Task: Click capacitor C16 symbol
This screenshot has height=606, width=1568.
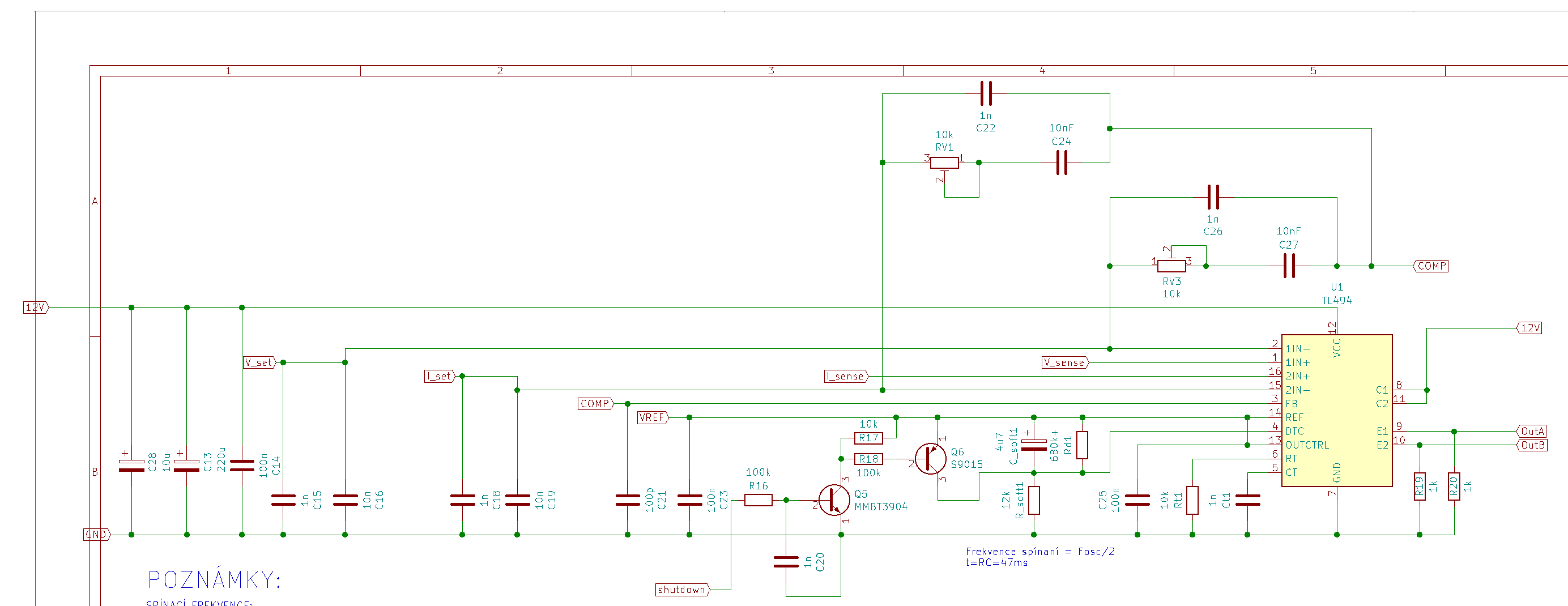Action: tap(345, 500)
